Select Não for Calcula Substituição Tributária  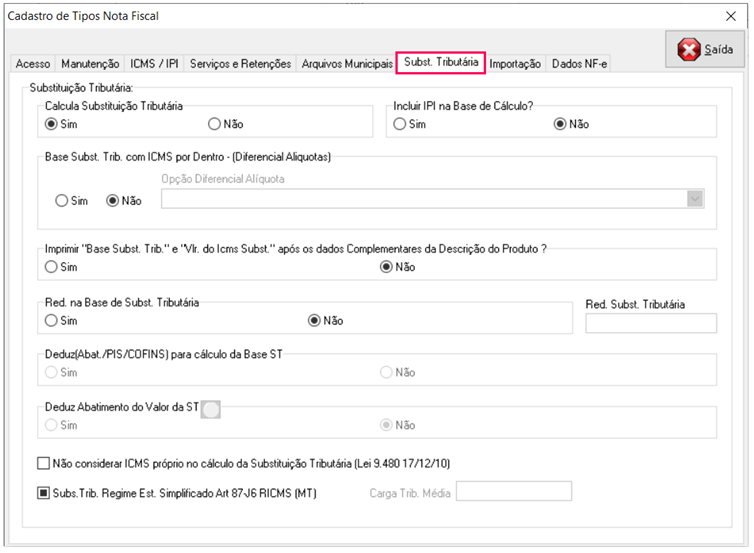pos(214,124)
